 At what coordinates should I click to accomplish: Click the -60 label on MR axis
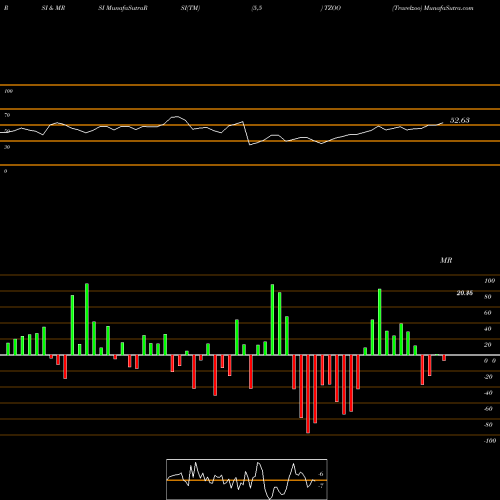pos(488,409)
